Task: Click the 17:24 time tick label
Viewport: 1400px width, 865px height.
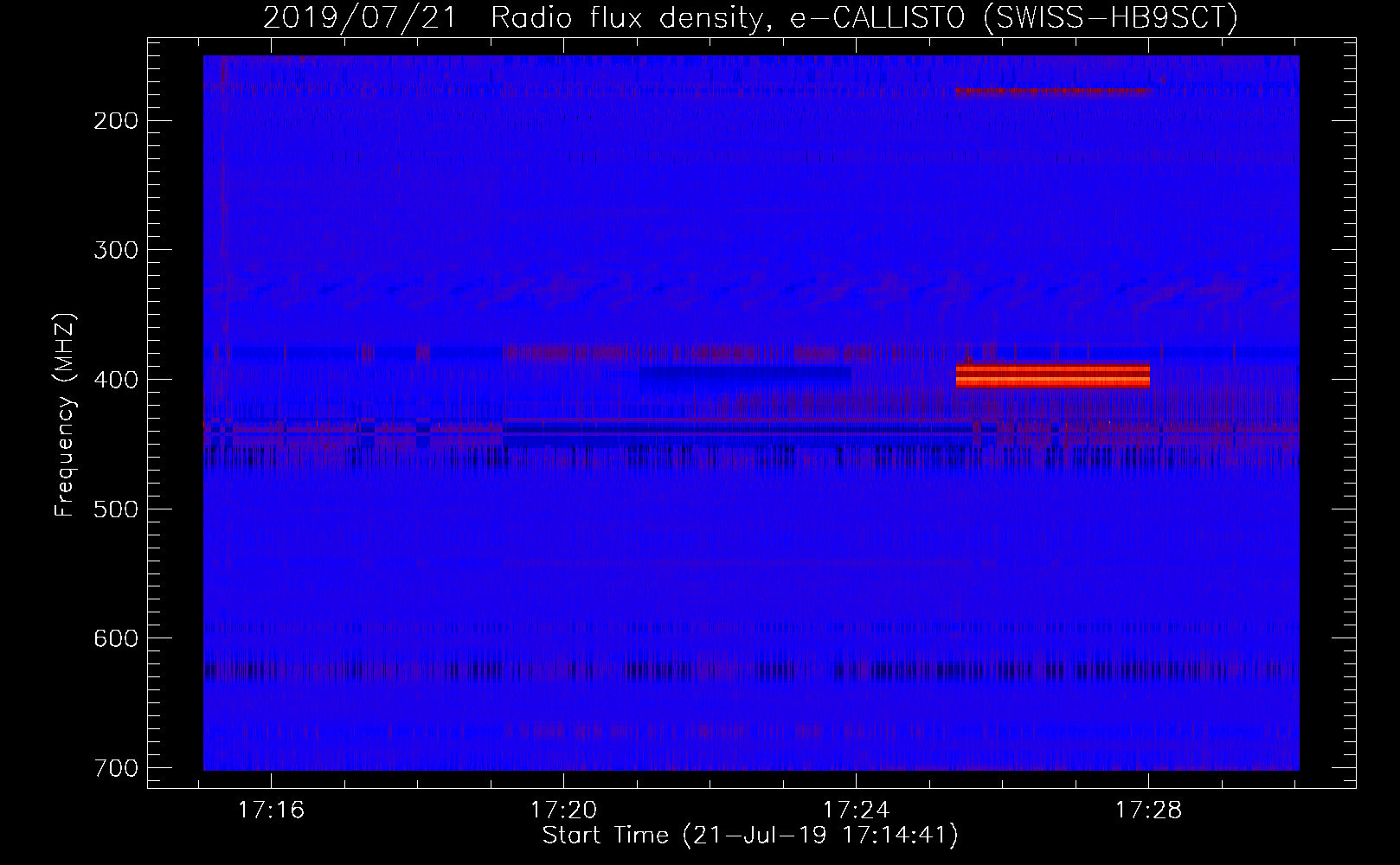Action: pyautogui.click(x=857, y=811)
